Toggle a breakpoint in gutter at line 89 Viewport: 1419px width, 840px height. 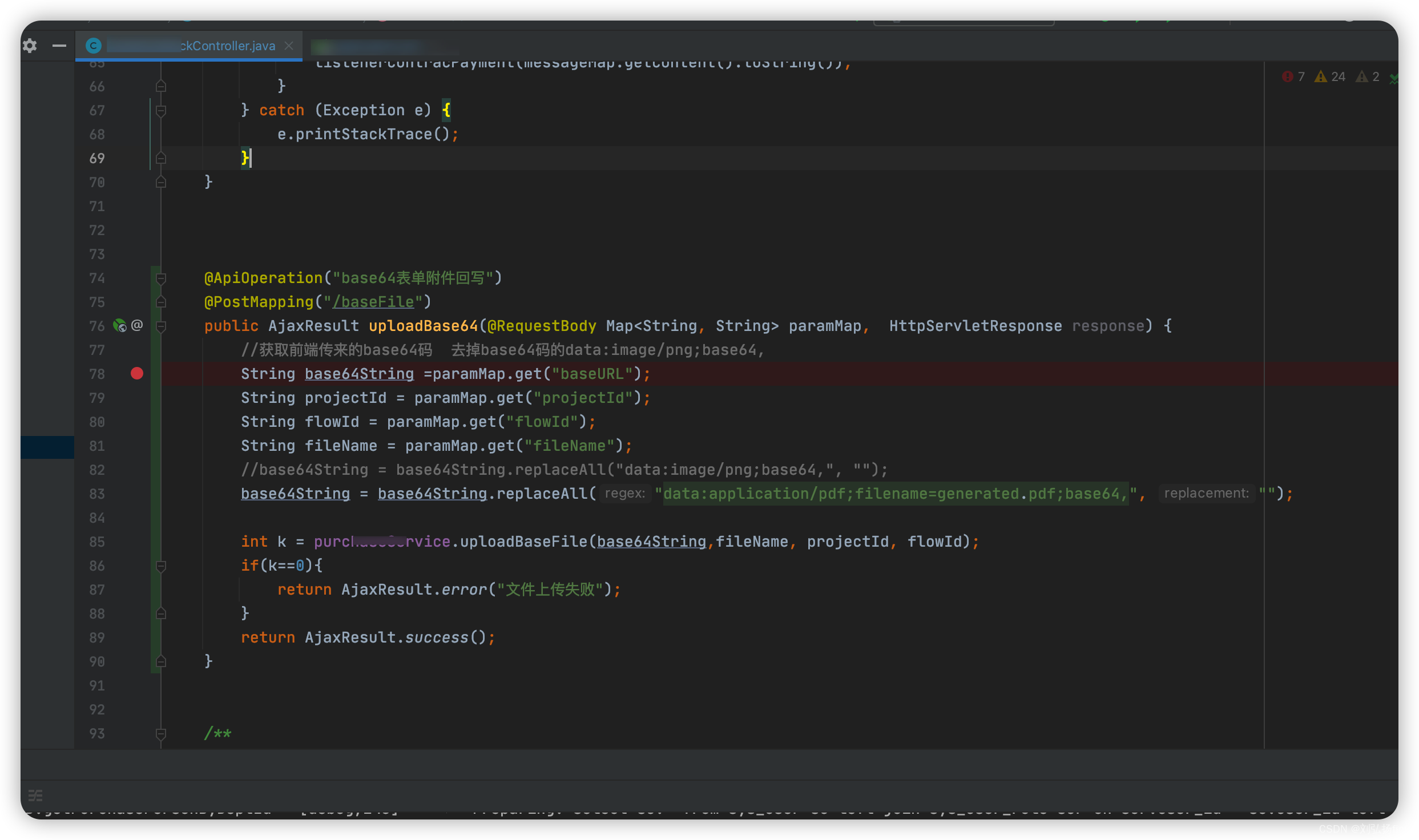tap(137, 637)
